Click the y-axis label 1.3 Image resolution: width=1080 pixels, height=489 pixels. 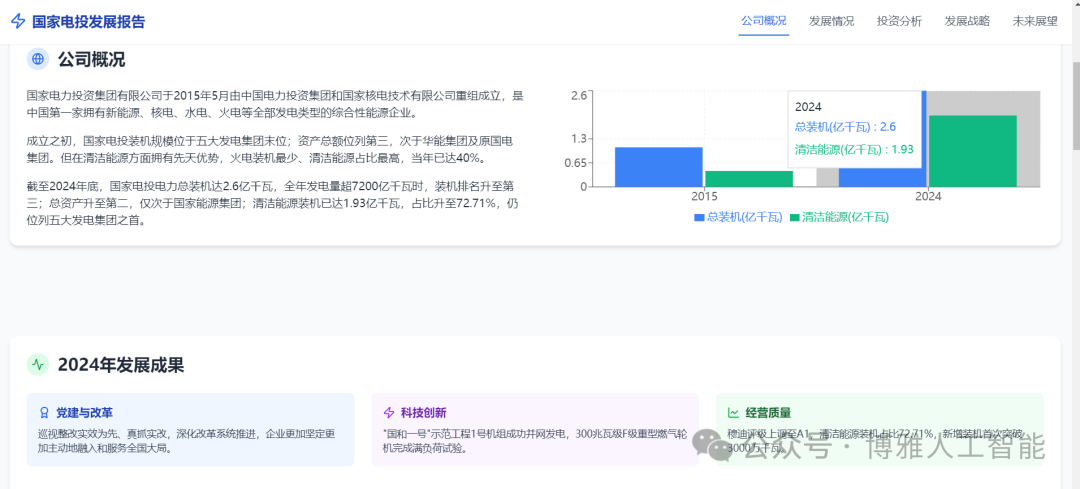coord(579,139)
